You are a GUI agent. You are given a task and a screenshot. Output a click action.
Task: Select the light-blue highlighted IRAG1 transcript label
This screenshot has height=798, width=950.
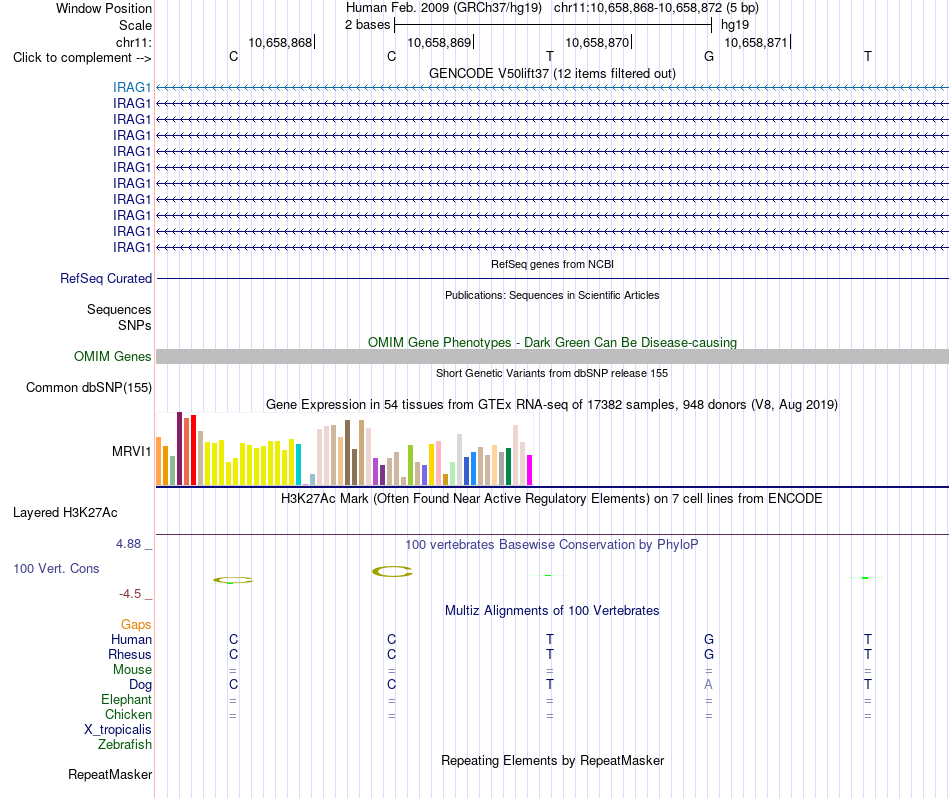pyautogui.click(x=132, y=87)
